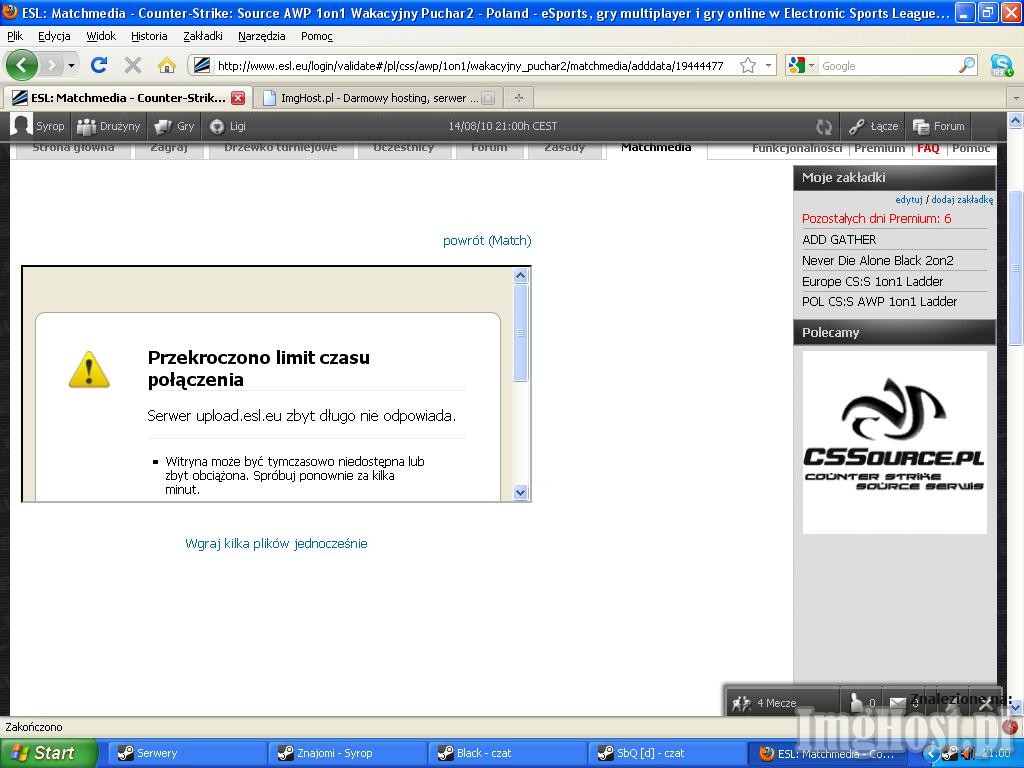Reload the page with the refresh icon
Viewport: 1024px width, 768px height.
[99, 65]
